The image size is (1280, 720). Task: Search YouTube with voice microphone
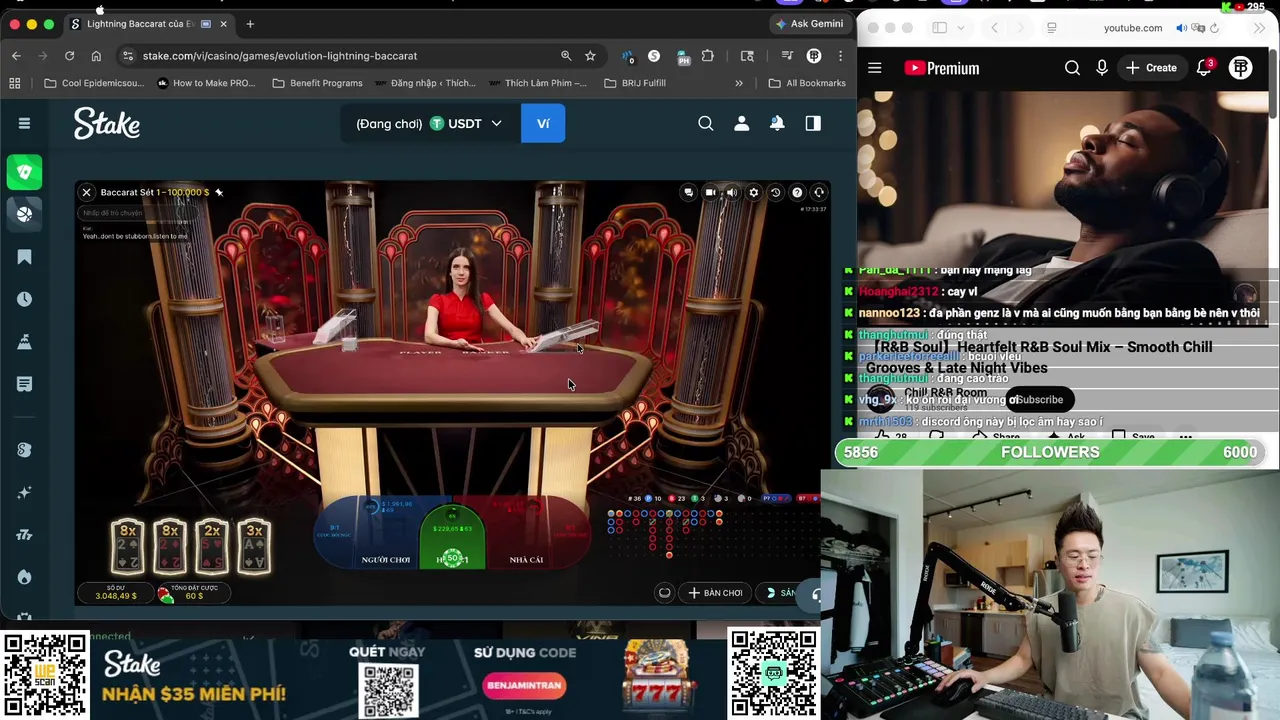click(x=1102, y=68)
